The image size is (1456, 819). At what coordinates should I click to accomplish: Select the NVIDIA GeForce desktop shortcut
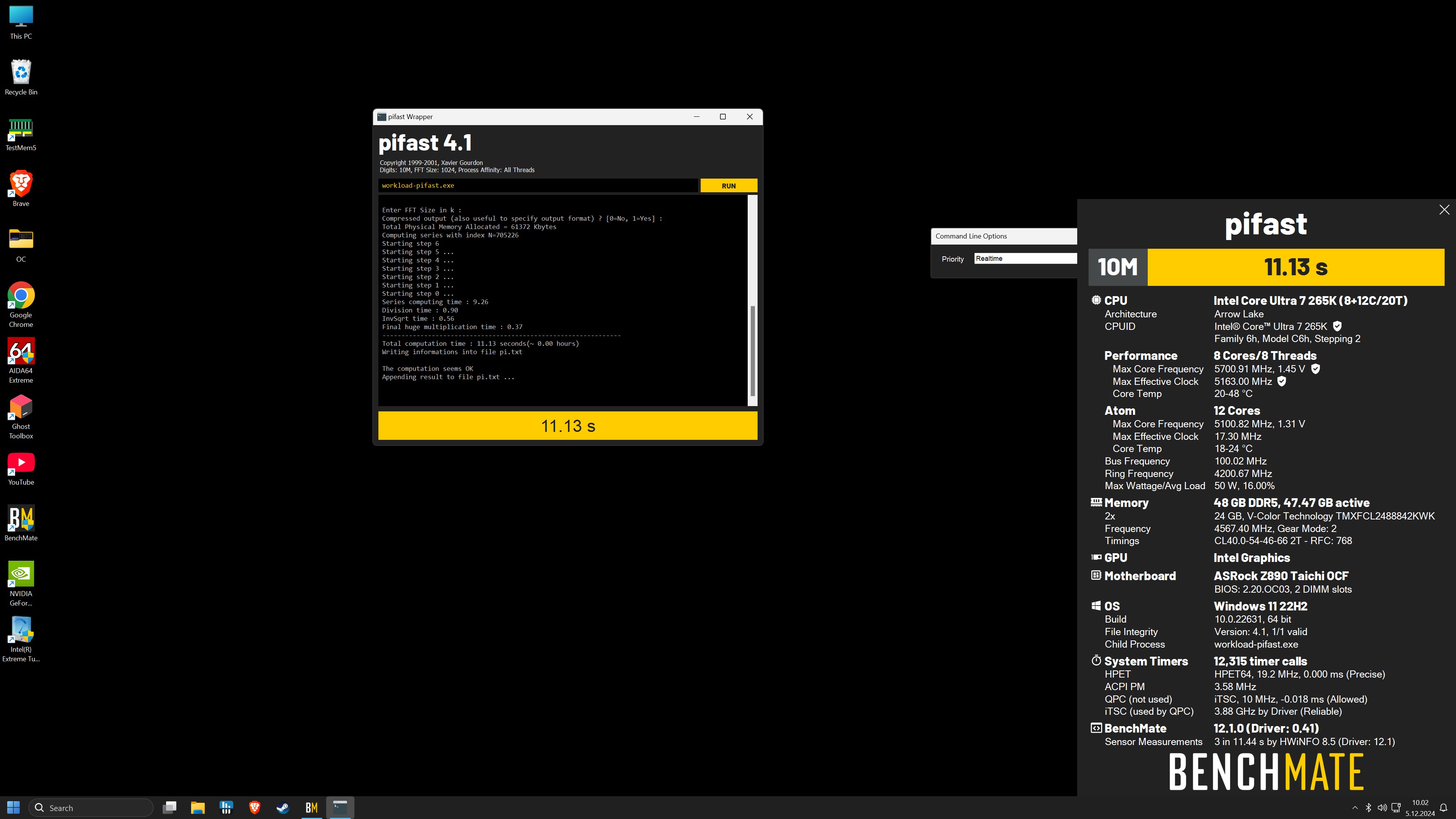(21, 584)
